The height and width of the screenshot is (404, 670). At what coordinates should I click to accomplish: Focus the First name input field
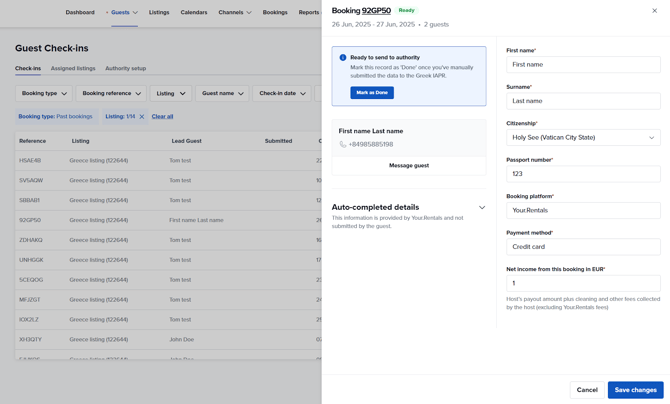pyautogui.click(x=583, y=65)
